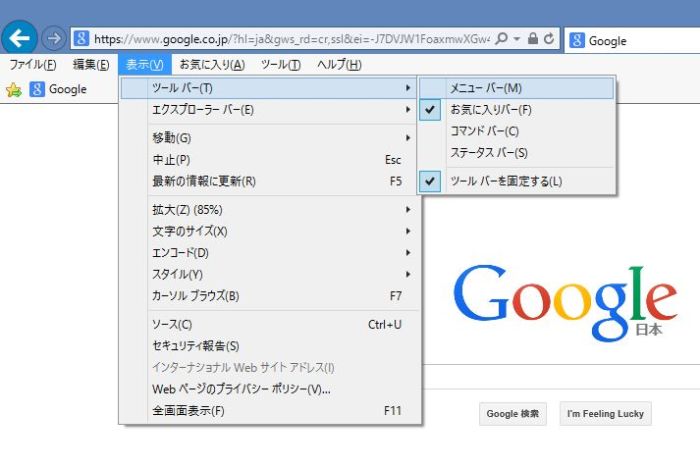The width and height of the screenshot is (700, 467).
Task: Open the Google favorite in Favorites bar
Action: tap(58, 90)
